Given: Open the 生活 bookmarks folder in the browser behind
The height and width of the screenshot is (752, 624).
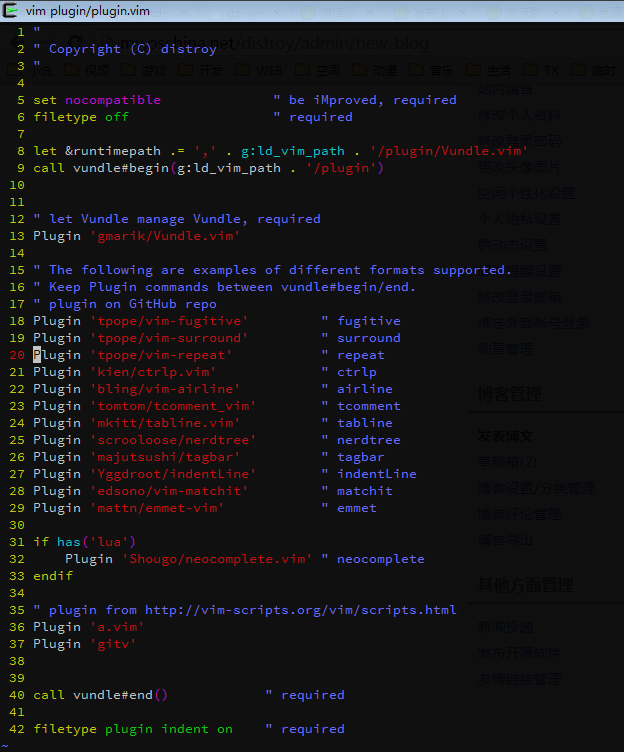Looking at the screenshot, I should (489, 70).
